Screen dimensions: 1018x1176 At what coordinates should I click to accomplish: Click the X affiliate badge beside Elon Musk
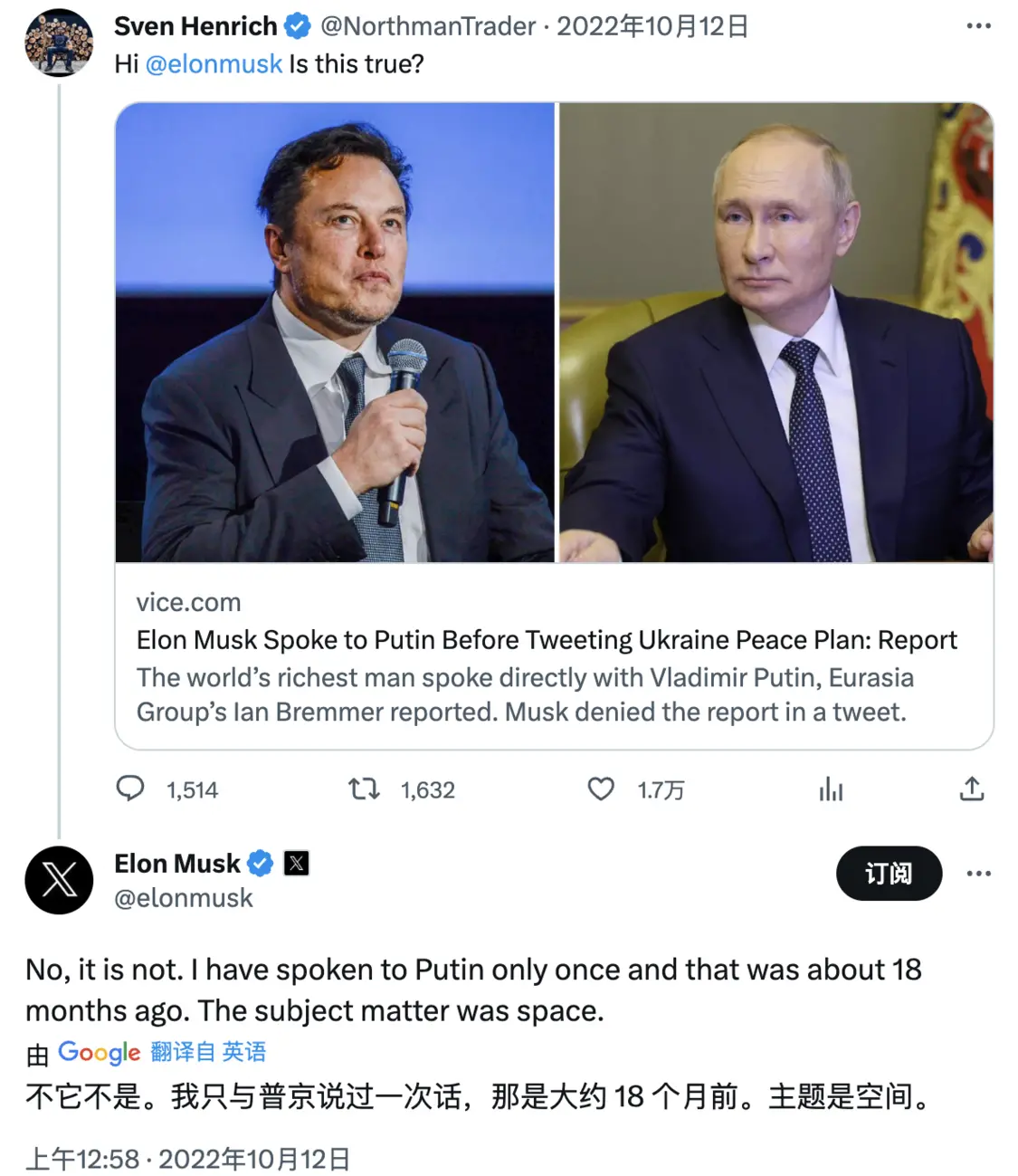click(296, 864)
